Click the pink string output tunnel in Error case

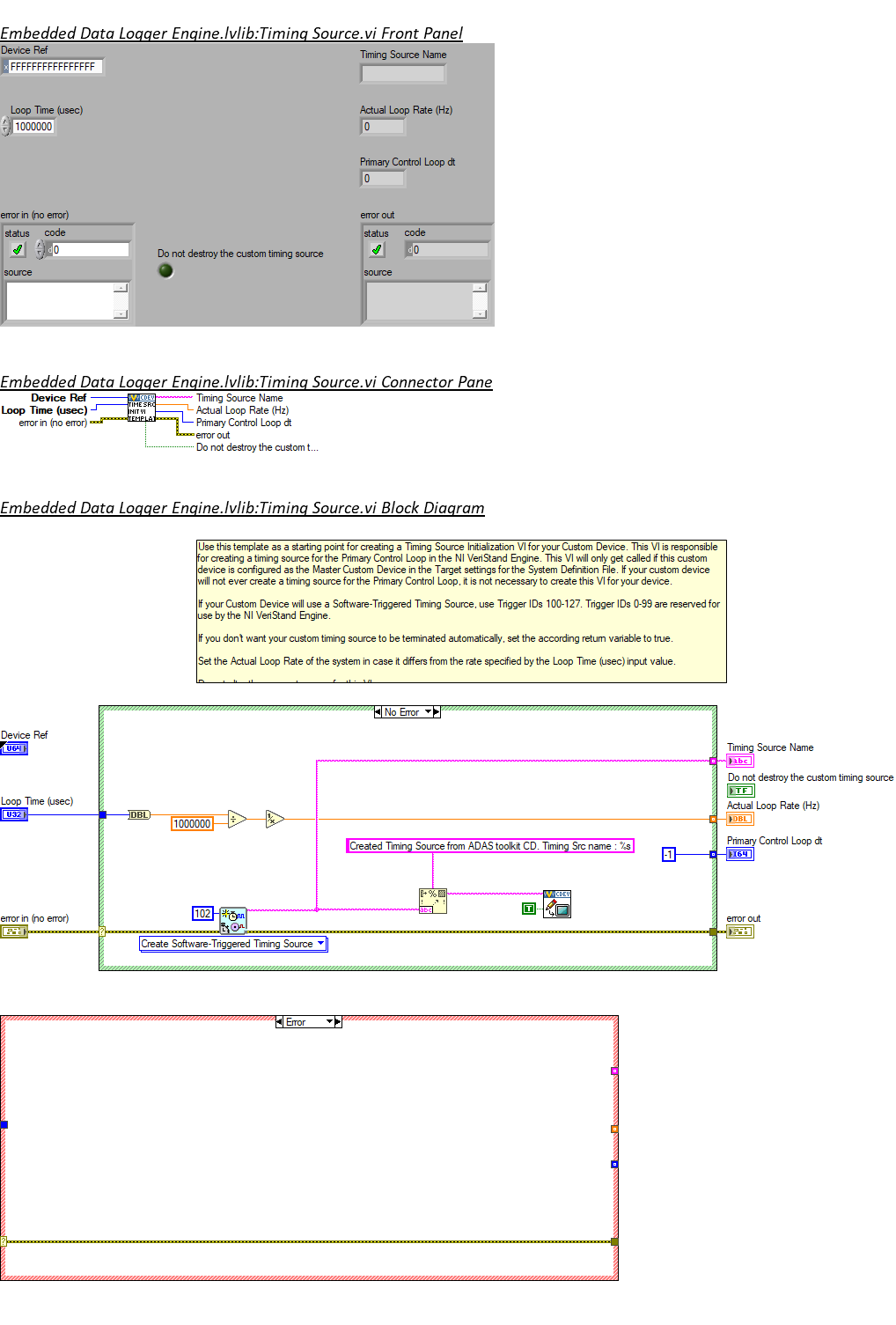pos(614,1071)
